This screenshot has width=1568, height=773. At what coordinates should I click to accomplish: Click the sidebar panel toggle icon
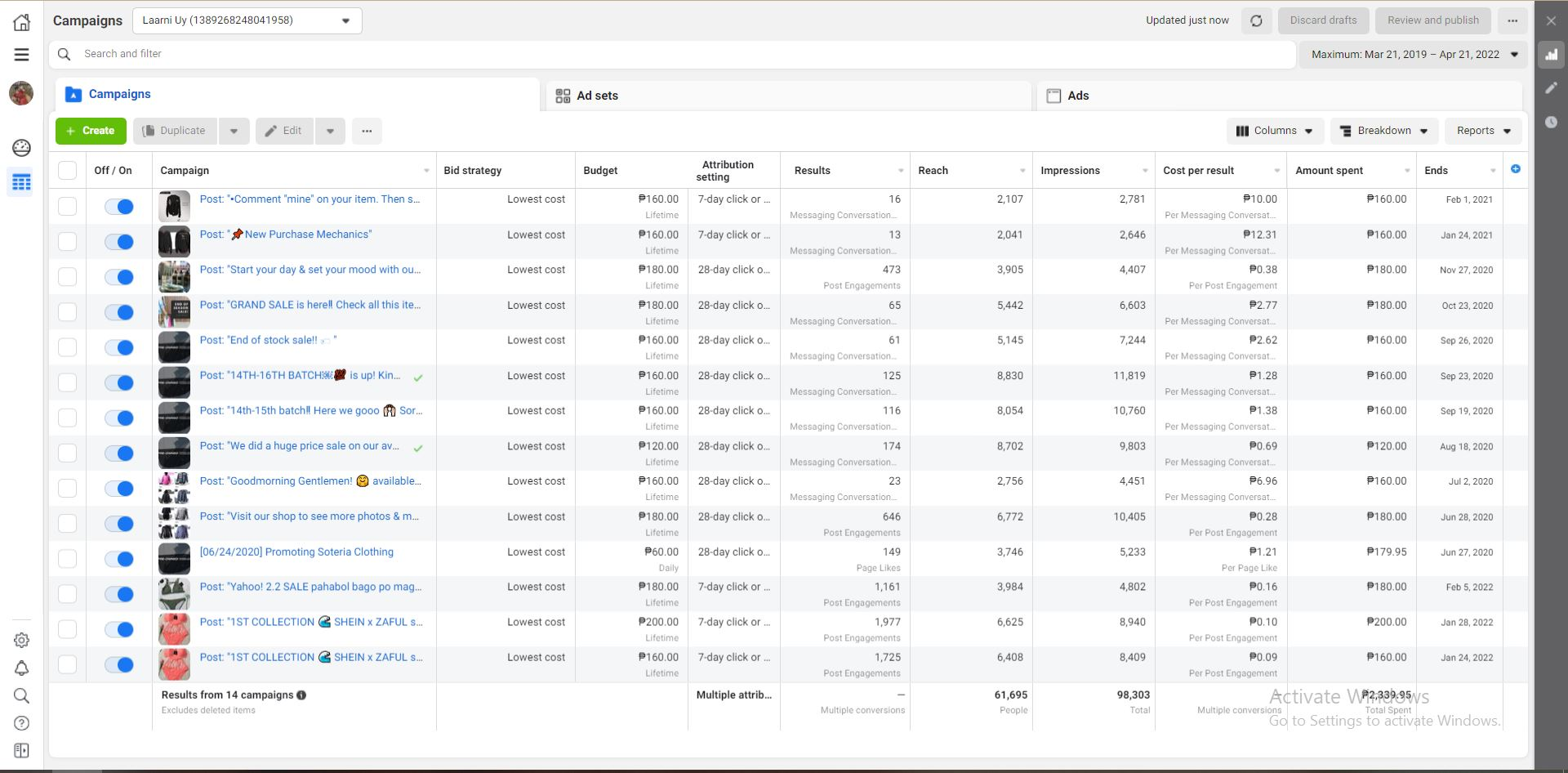[22, 751]
